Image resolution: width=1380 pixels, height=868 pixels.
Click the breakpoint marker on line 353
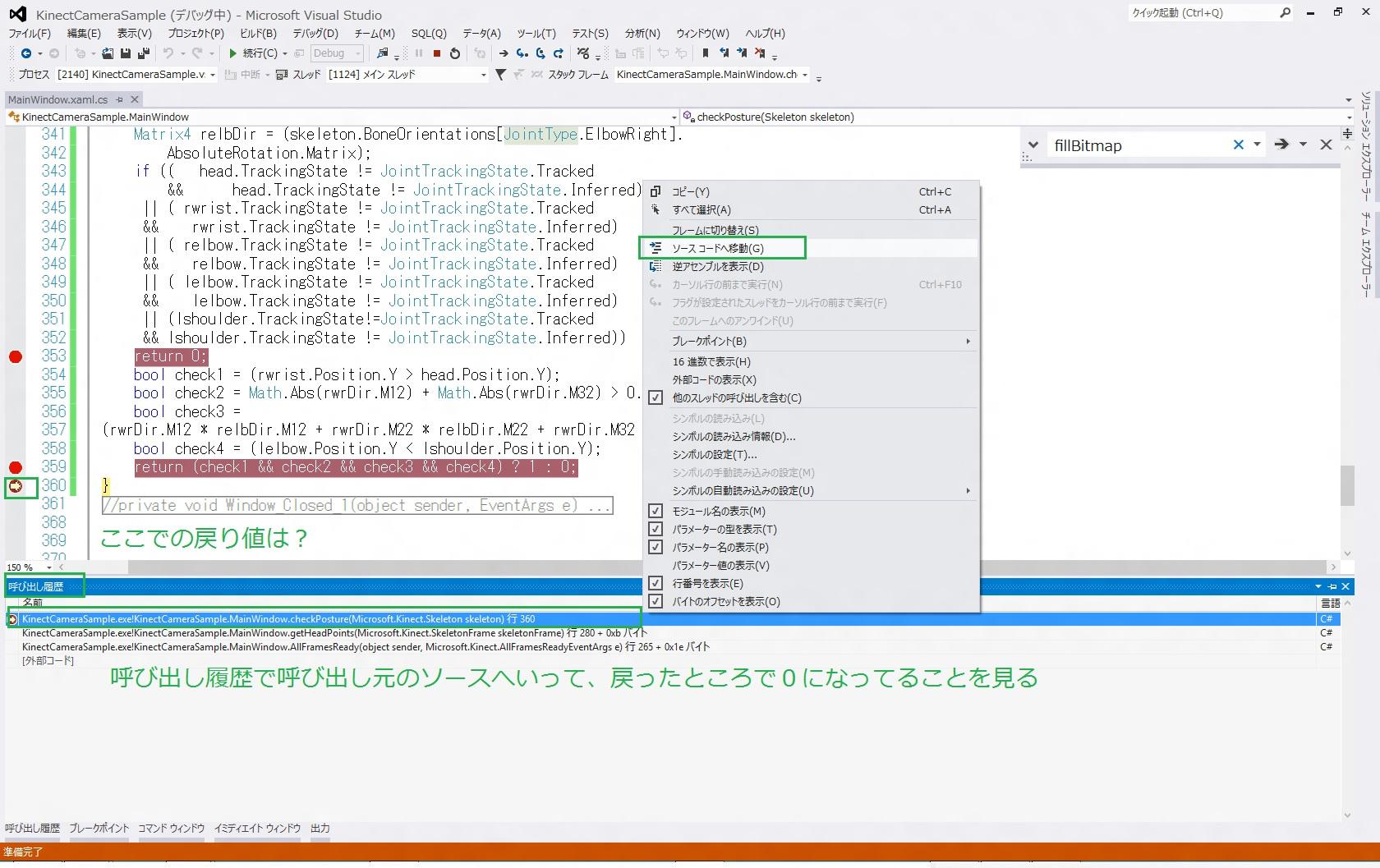pos(16,356)
